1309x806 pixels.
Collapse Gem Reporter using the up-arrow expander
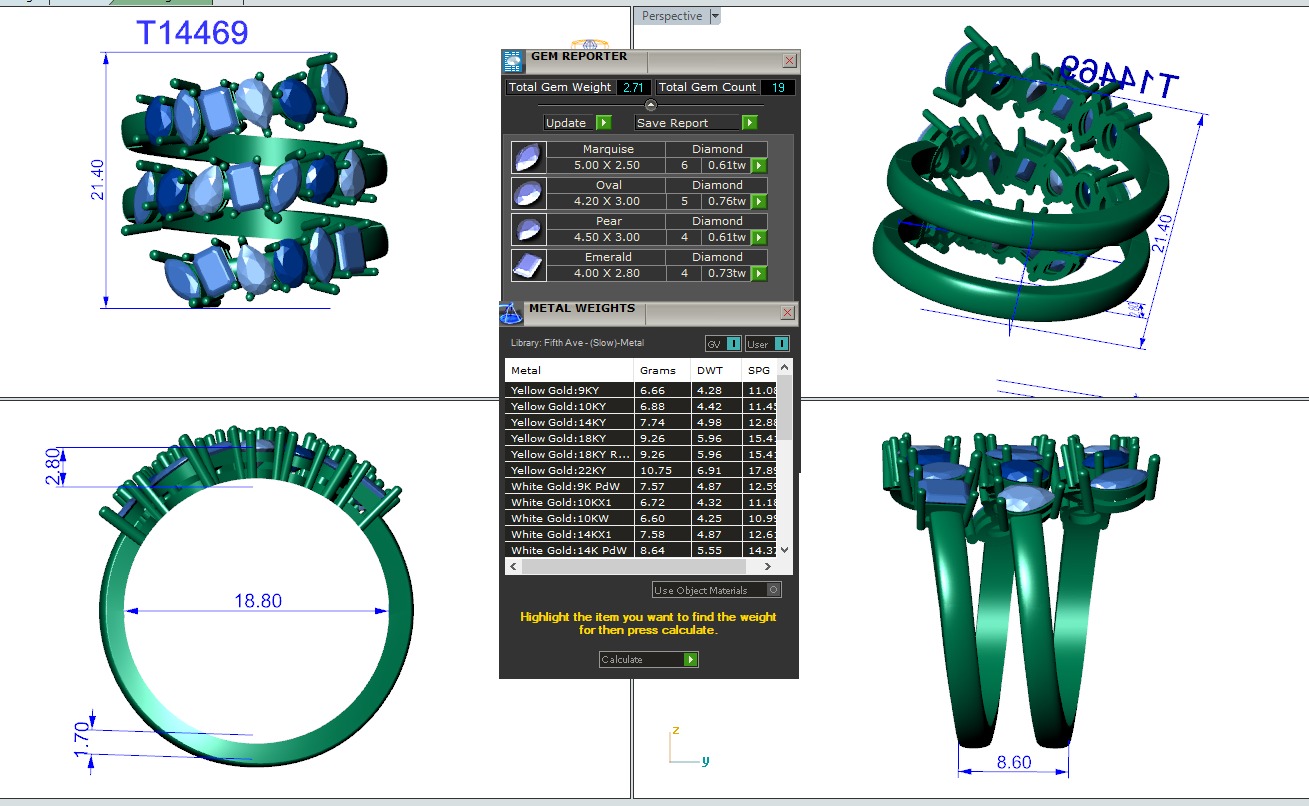[651, 105]
